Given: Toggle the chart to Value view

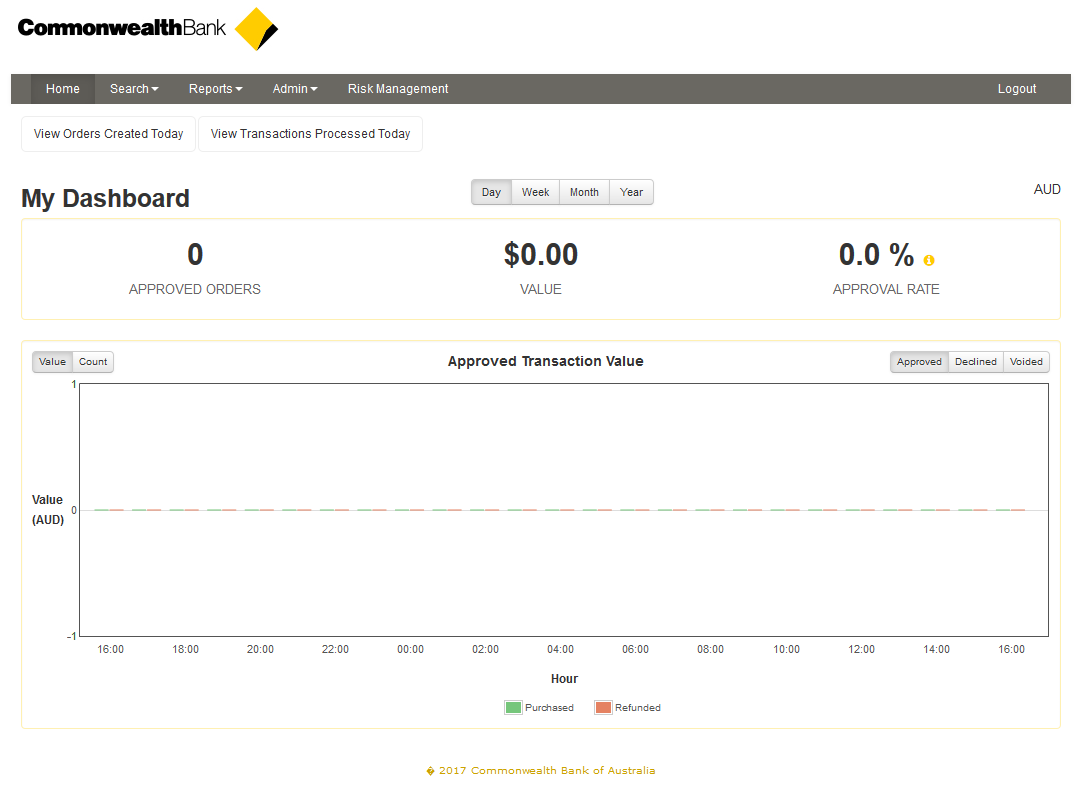Looking at the screenshot, I should [x=53, y=362].
